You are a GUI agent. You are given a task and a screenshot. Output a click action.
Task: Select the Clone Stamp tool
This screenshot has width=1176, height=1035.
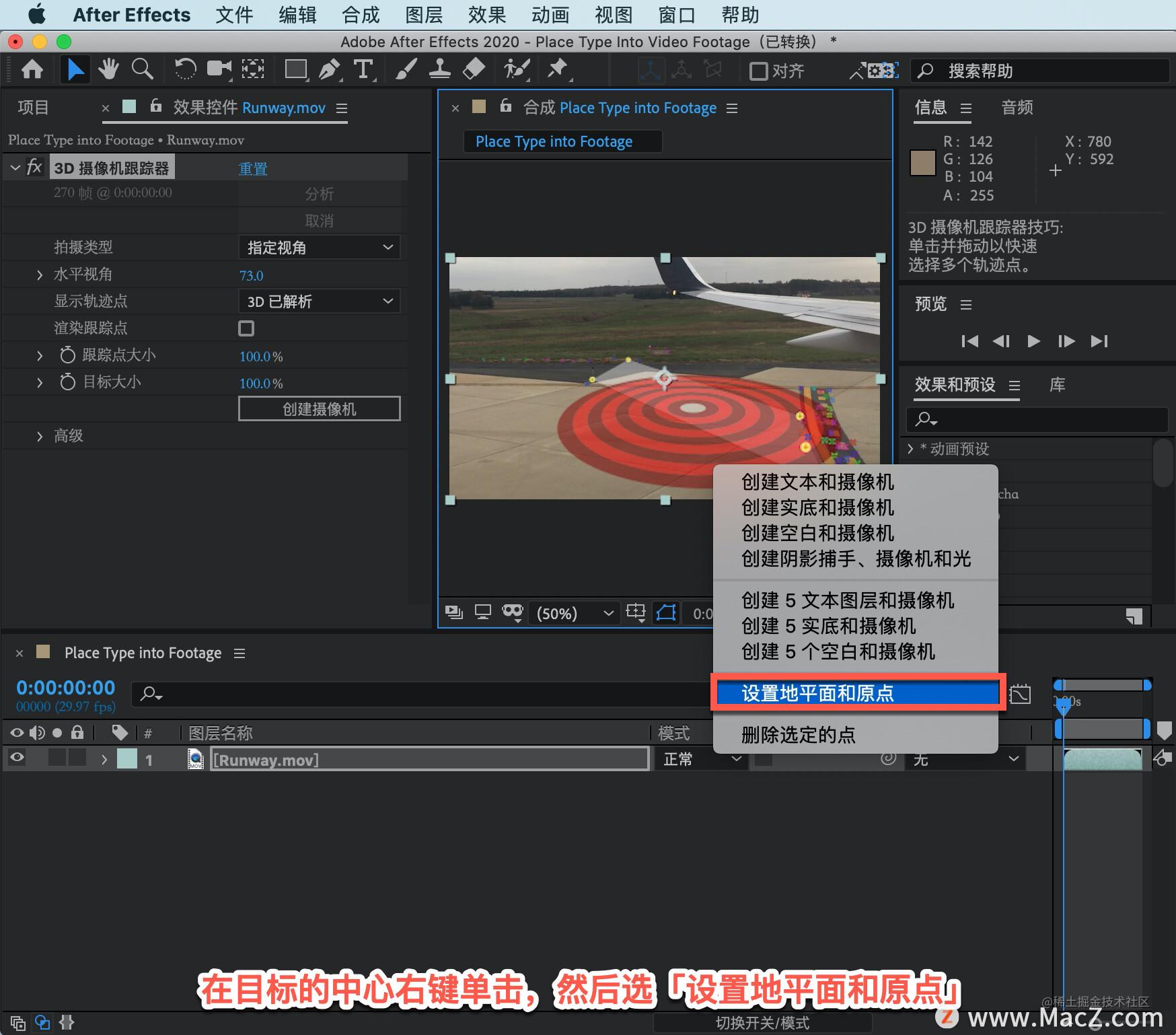click(x=440, y=69)
